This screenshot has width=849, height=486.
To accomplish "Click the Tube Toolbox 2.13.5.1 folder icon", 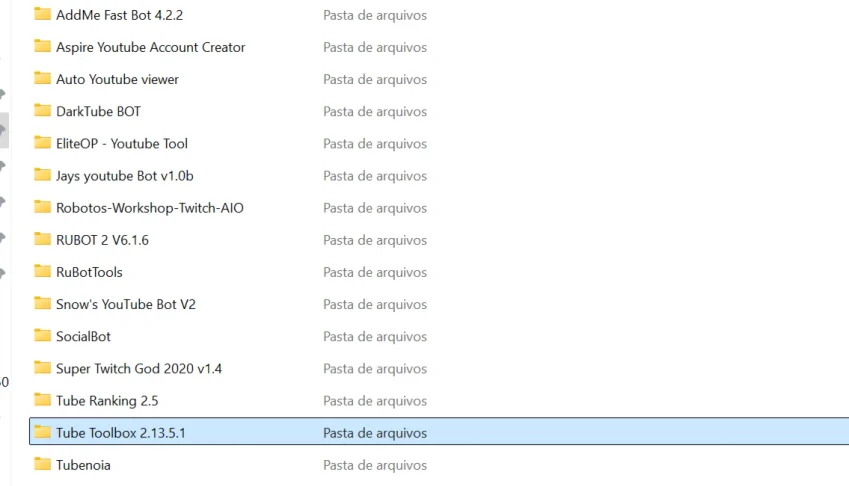I will [42, 432].
